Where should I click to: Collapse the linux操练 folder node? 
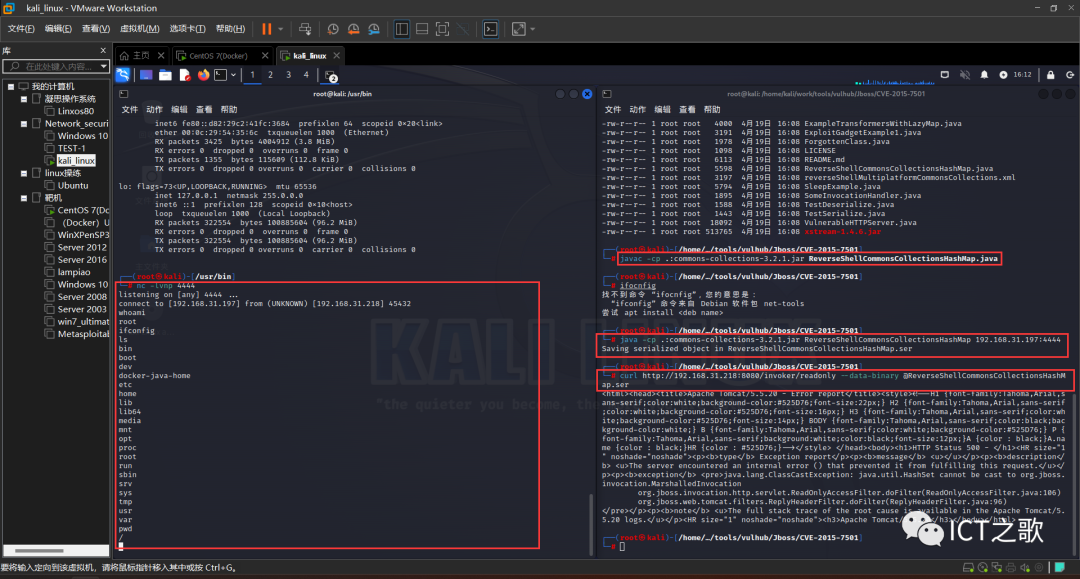(24, 173)
